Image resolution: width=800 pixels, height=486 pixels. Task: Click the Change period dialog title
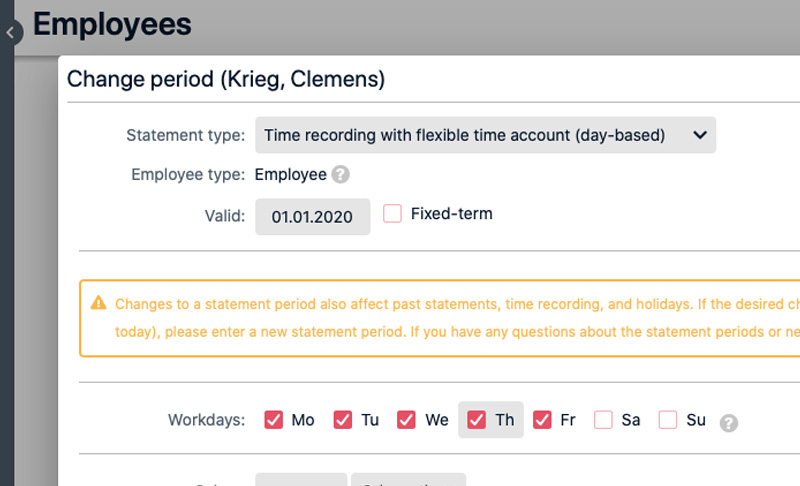(226, 79)
